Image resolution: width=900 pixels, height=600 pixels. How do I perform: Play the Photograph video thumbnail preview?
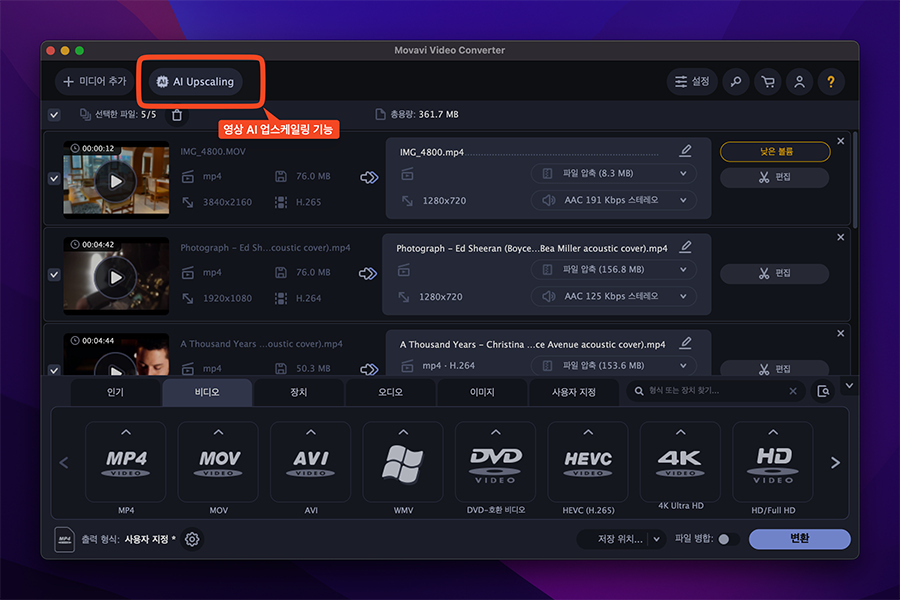pyautogui.click(x=116, y=277)
